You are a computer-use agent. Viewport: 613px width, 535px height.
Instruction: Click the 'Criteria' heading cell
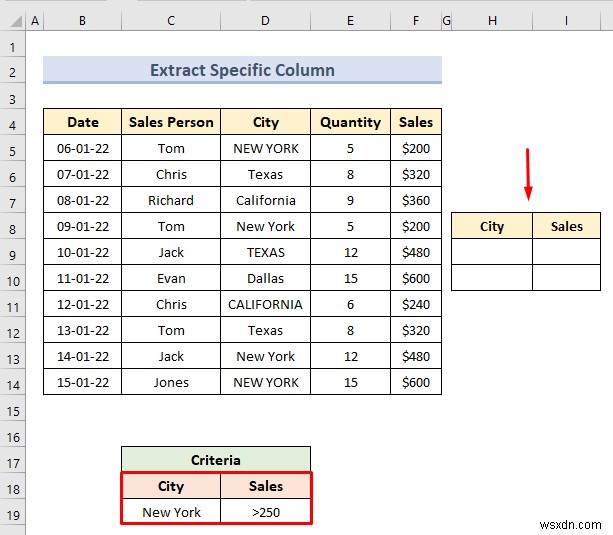[216, 460]
